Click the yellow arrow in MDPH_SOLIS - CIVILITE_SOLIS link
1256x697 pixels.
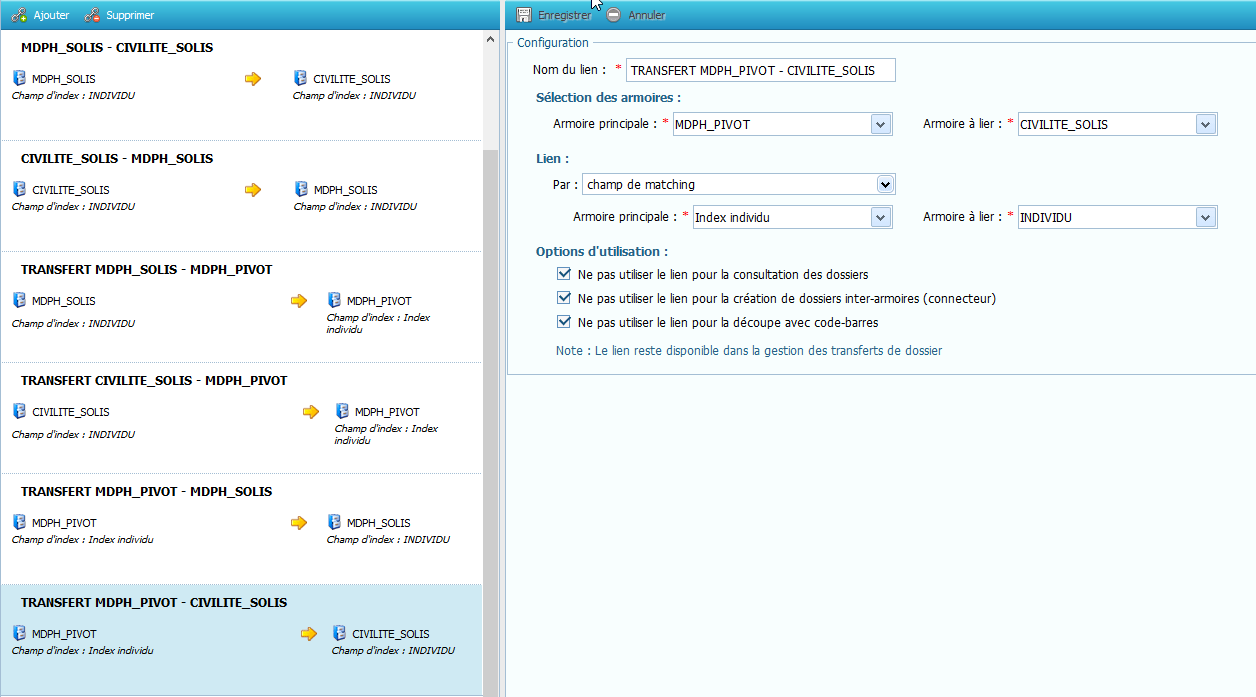point(253,79)
